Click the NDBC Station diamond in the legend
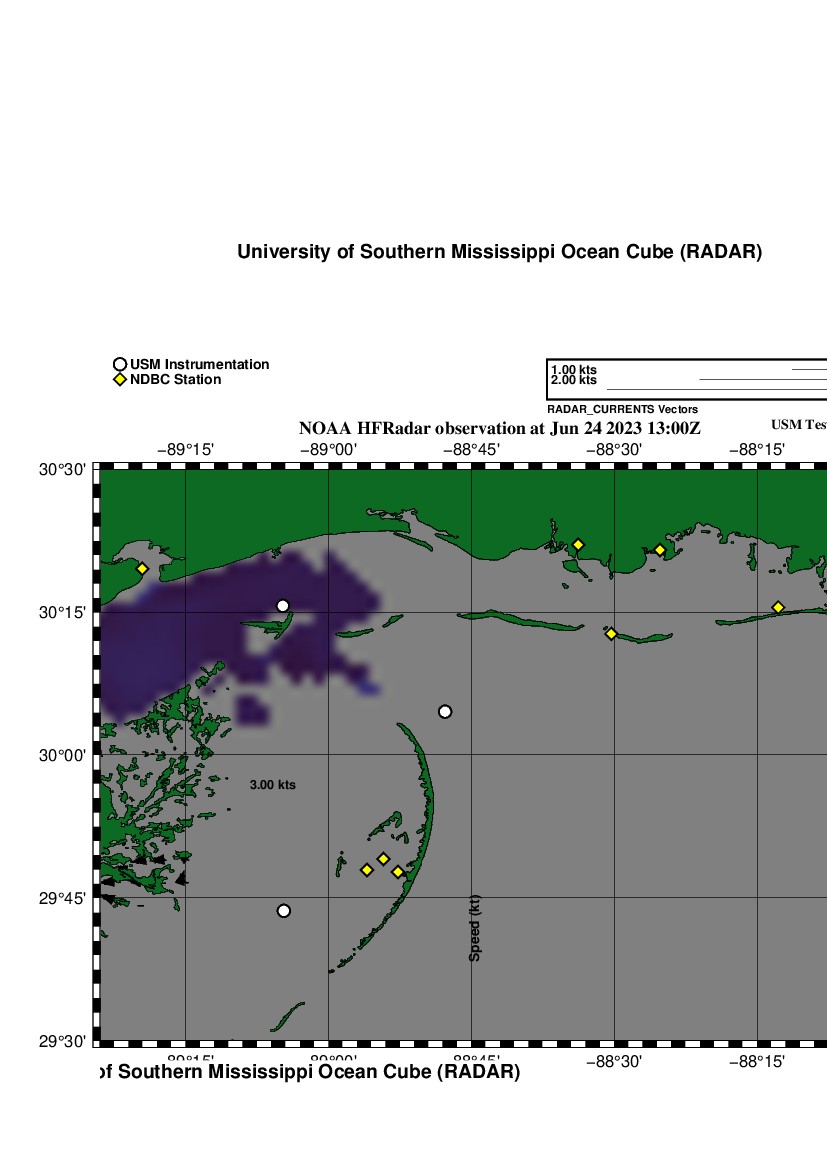This screenshot has height=1170, width=827. coord(120,380)
